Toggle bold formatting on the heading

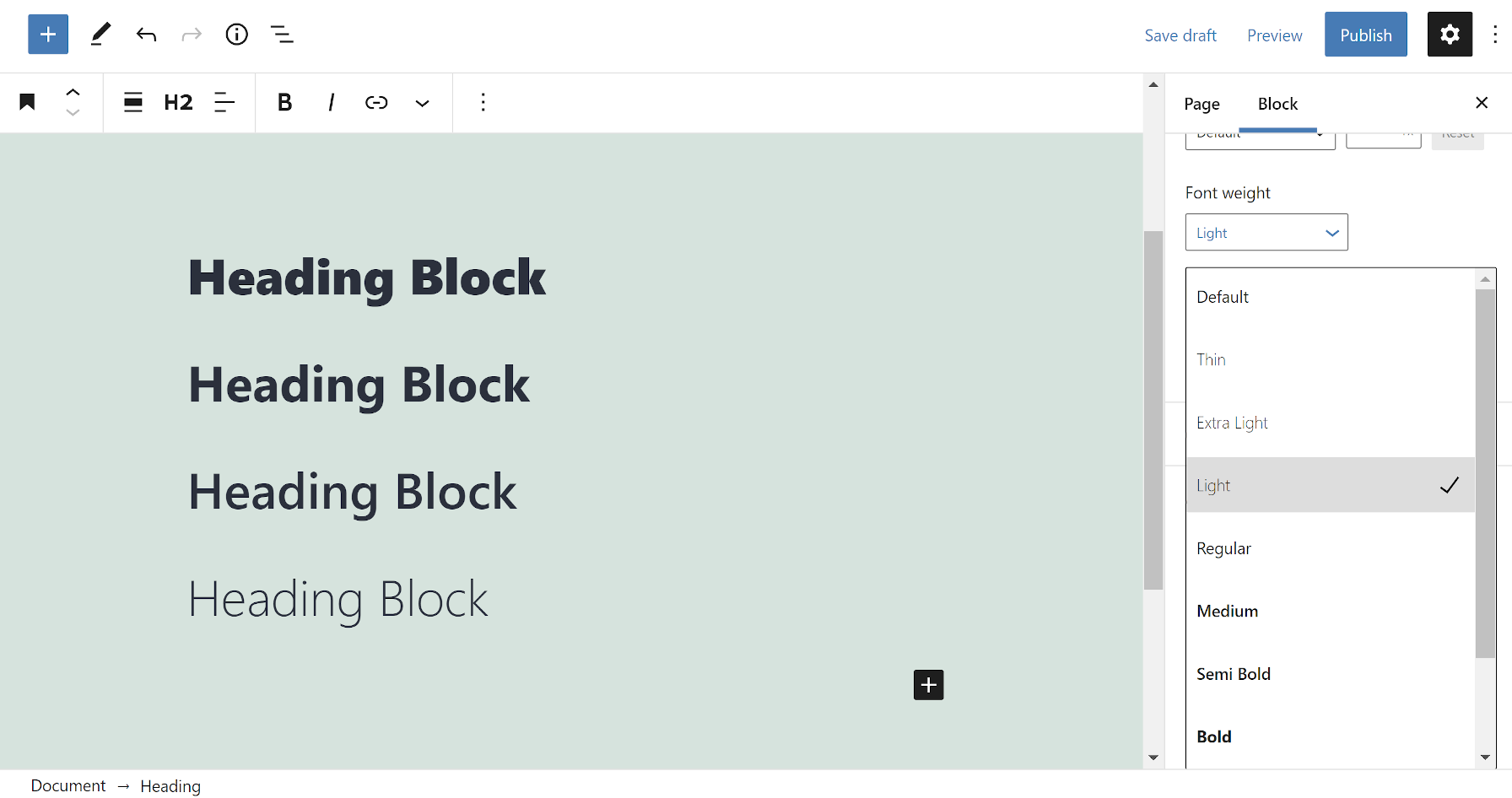(284, 102)
